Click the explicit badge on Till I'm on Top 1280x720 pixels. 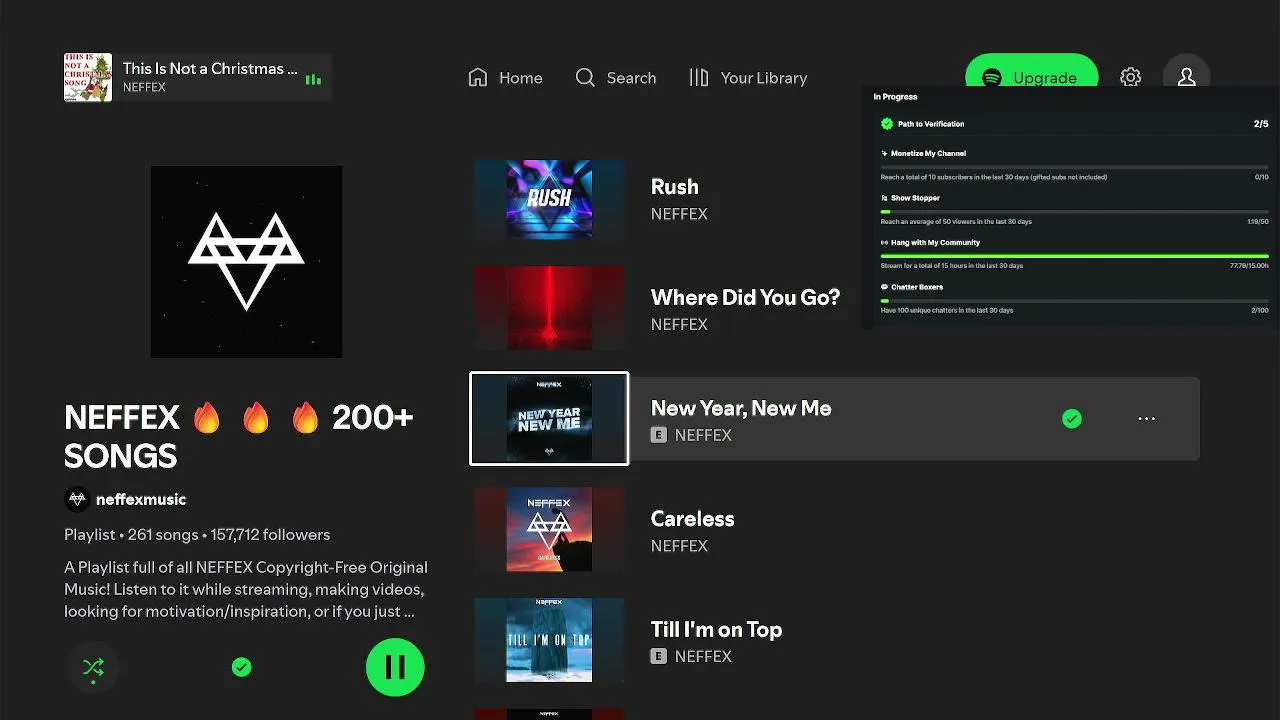click(659, 656)
